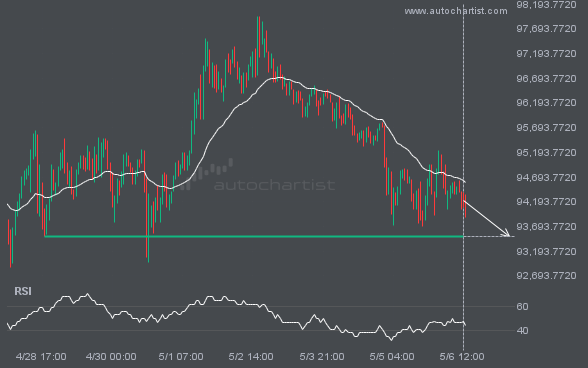Select price label 94,193.7720
Image resolution: width=588 pixels, height=368 pixels.
click(x=546, y=202)
